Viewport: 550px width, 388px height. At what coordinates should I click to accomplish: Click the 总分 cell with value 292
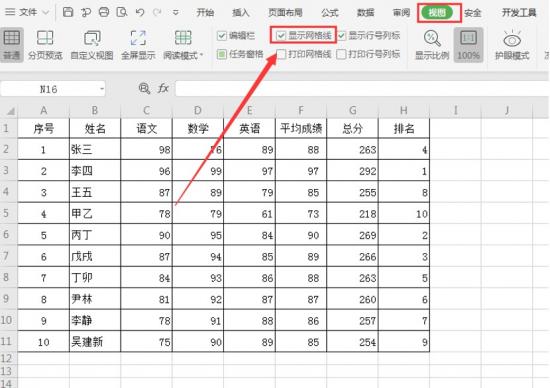click(353, 171)
